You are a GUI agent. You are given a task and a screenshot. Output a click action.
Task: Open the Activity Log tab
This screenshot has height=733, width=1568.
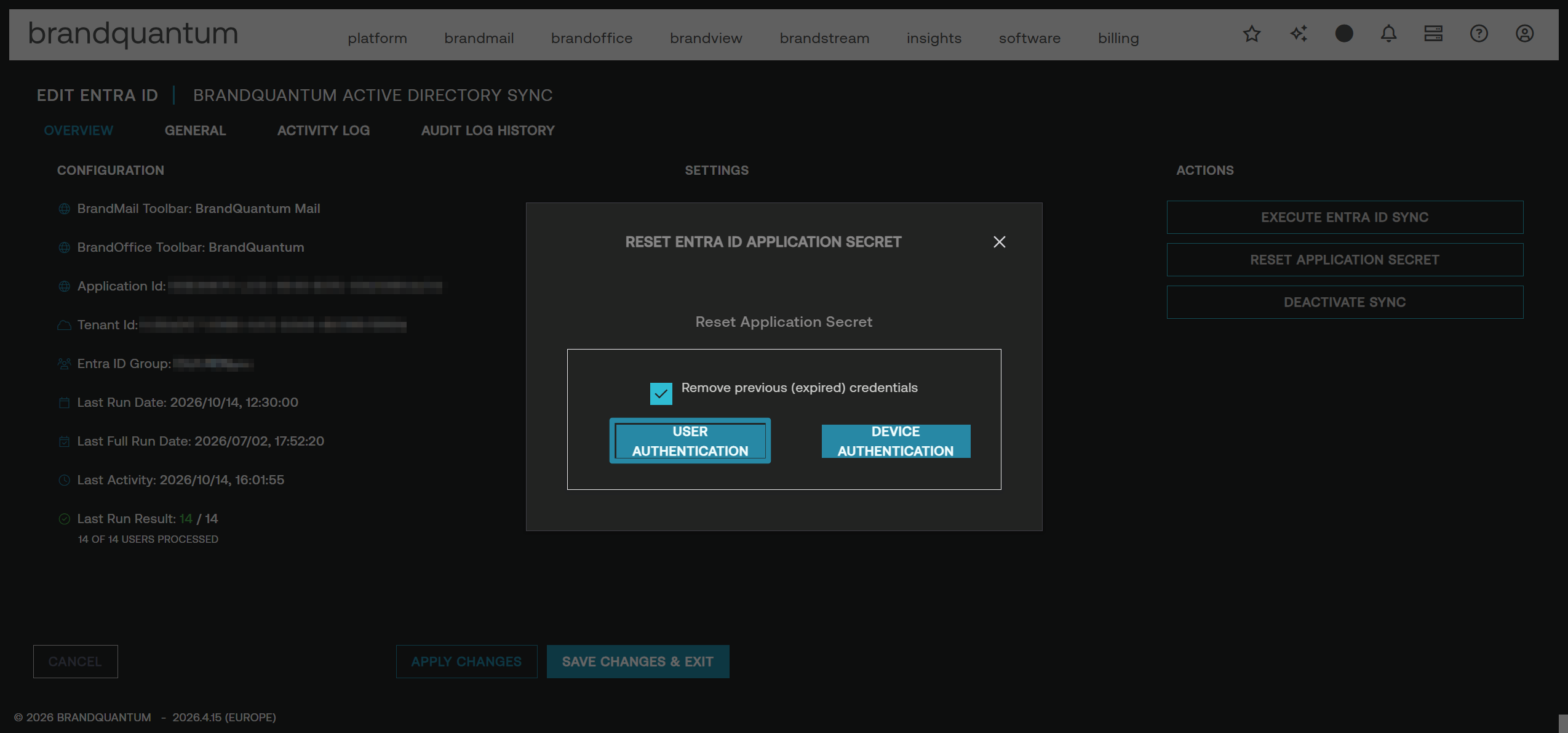[x=323, y=130]
